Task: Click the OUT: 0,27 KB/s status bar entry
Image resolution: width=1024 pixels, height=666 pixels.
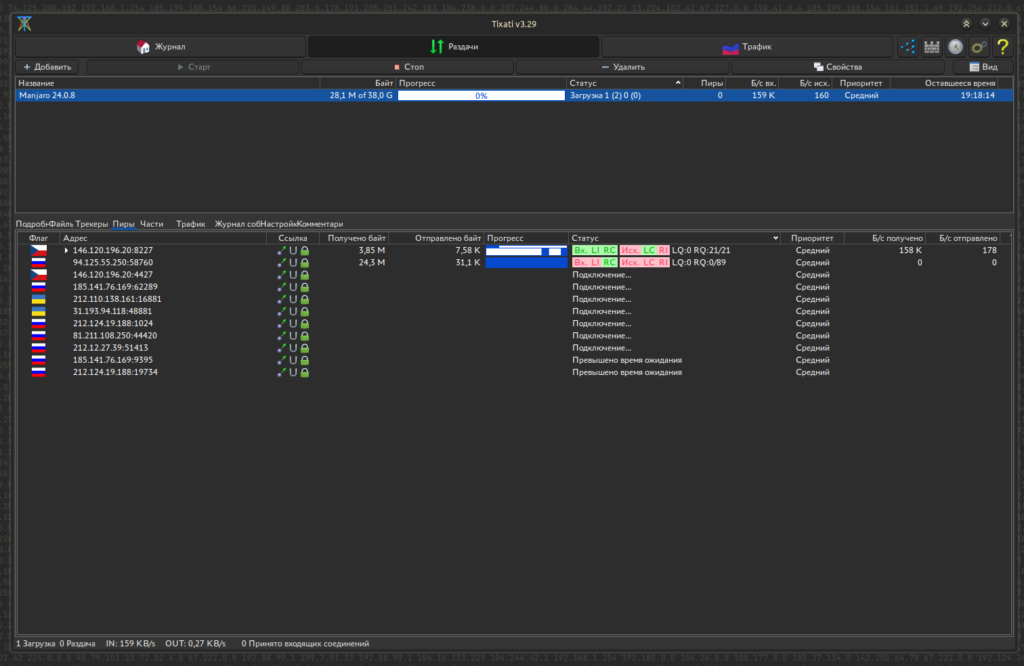Action: click(x=195, y=644)
